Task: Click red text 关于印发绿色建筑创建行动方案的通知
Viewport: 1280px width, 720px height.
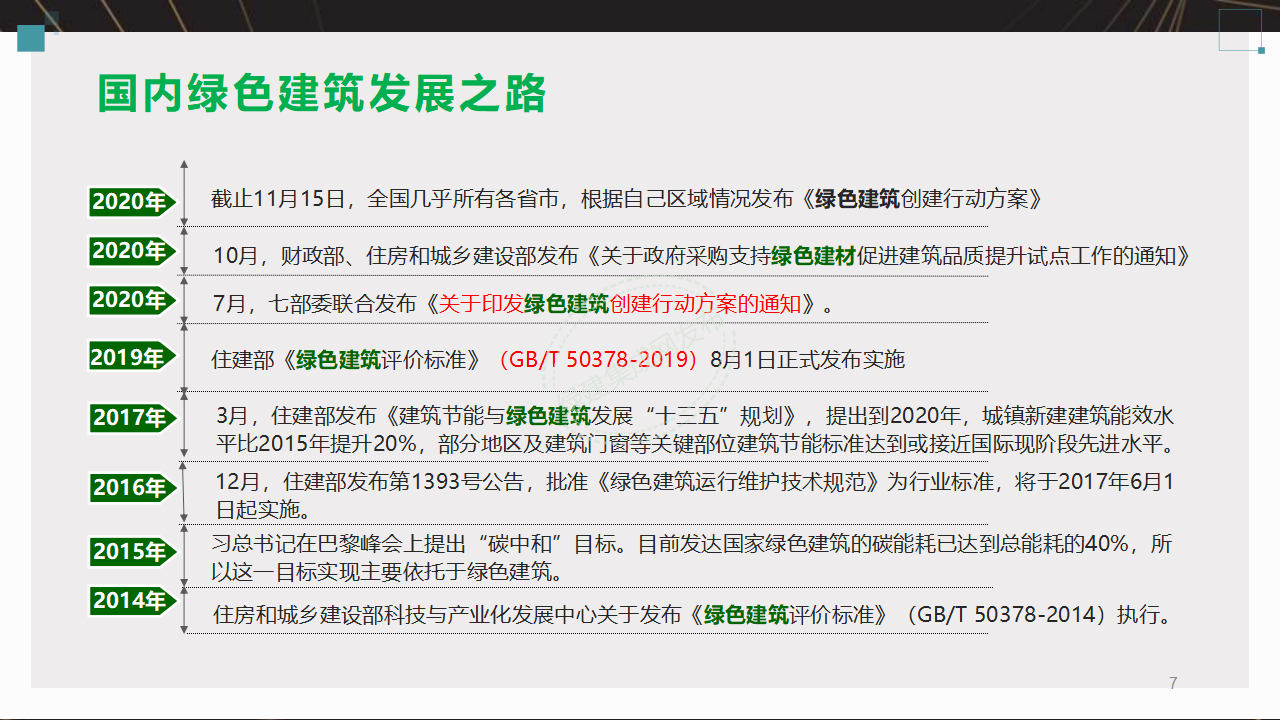Action: (620, 304)
